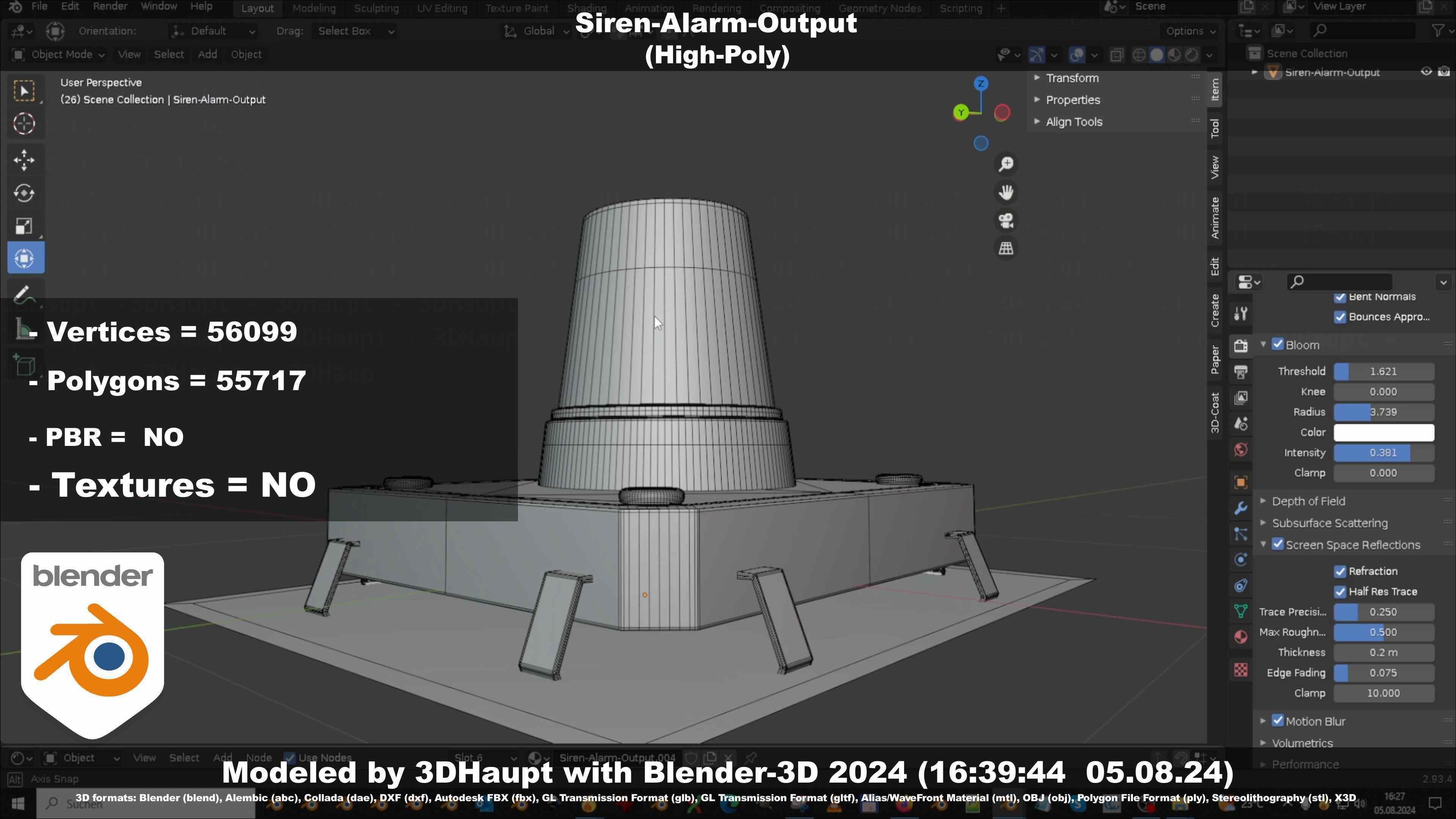Click the pan view hand icon
This screenshot has width=1456, height=819.
coord(1006,193)
